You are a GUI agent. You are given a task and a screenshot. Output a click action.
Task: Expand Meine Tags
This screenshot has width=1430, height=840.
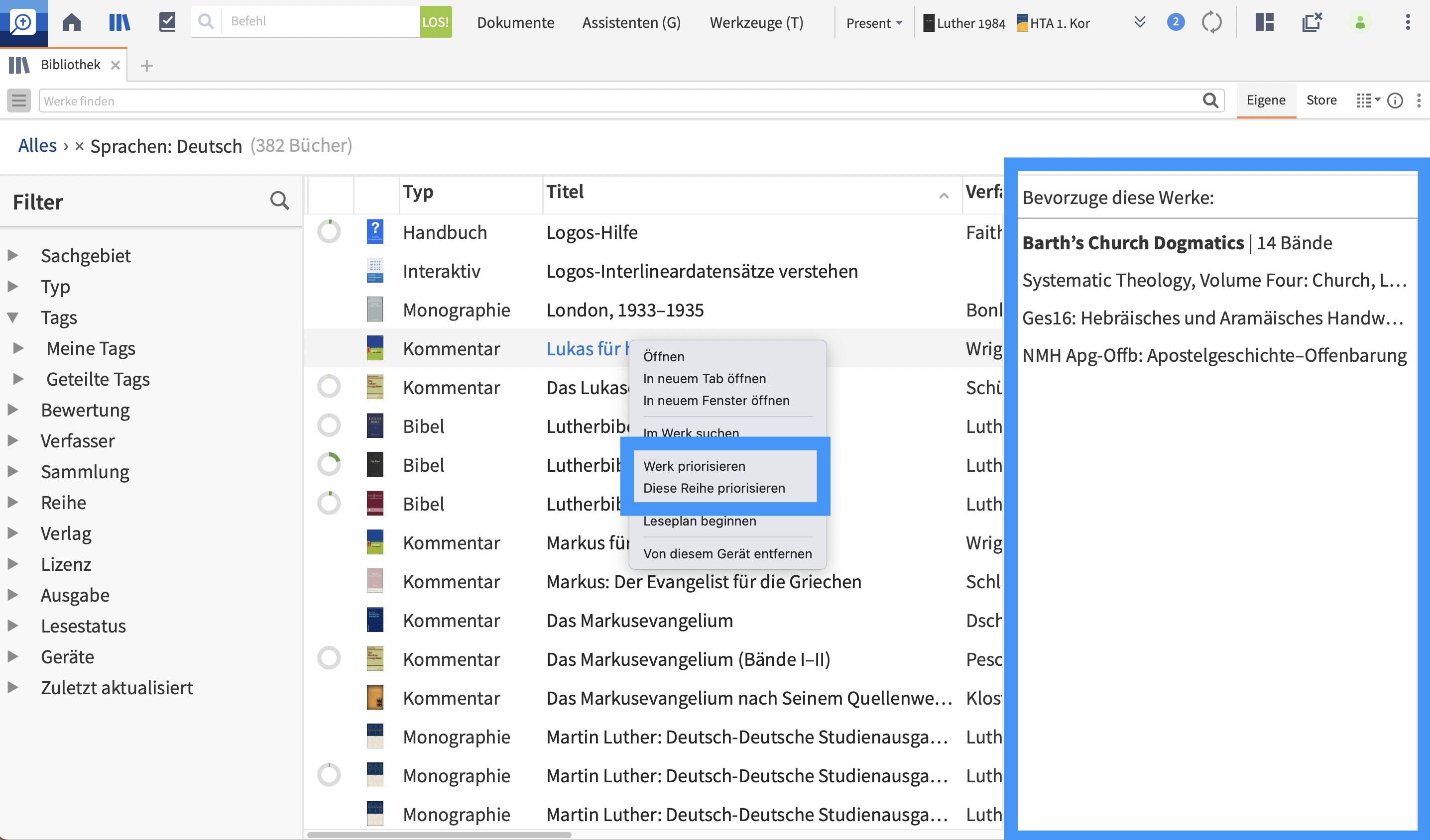pos(19,348)
